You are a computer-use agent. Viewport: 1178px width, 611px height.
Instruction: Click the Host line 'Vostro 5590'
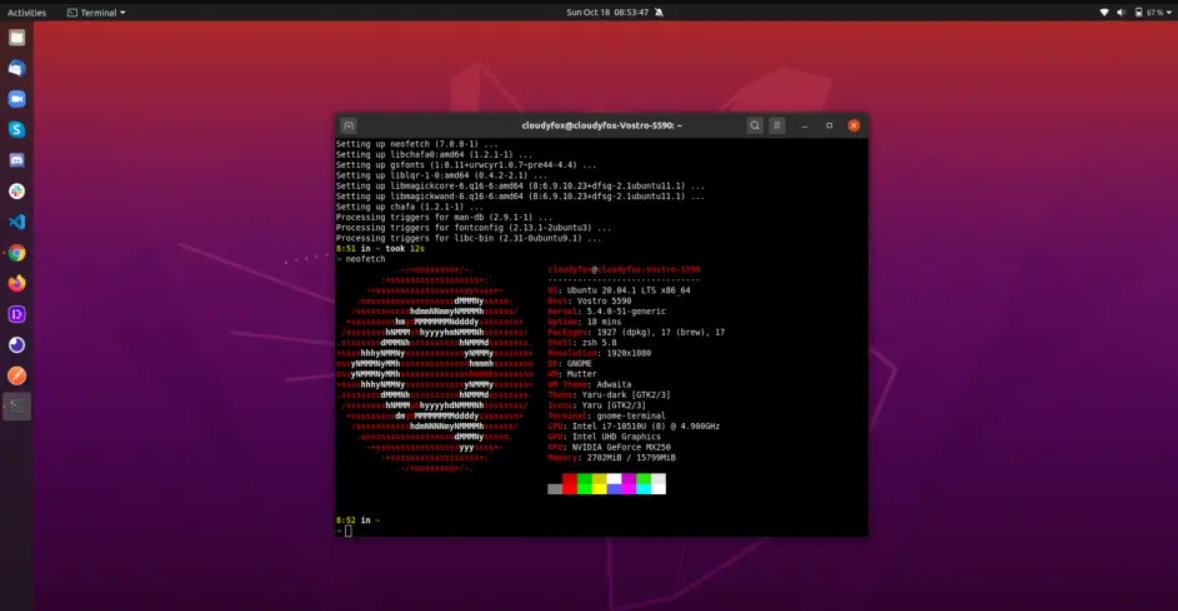click(590, 301)
